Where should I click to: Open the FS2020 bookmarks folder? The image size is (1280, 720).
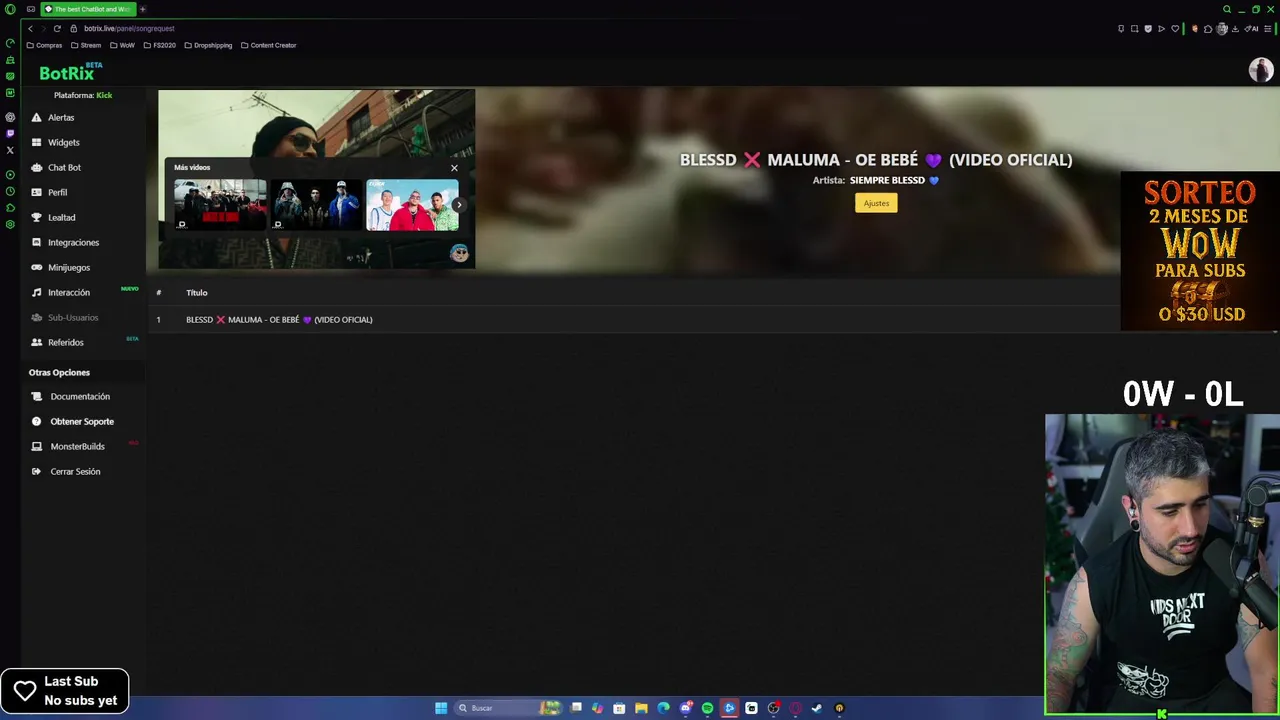click(159, 45)
